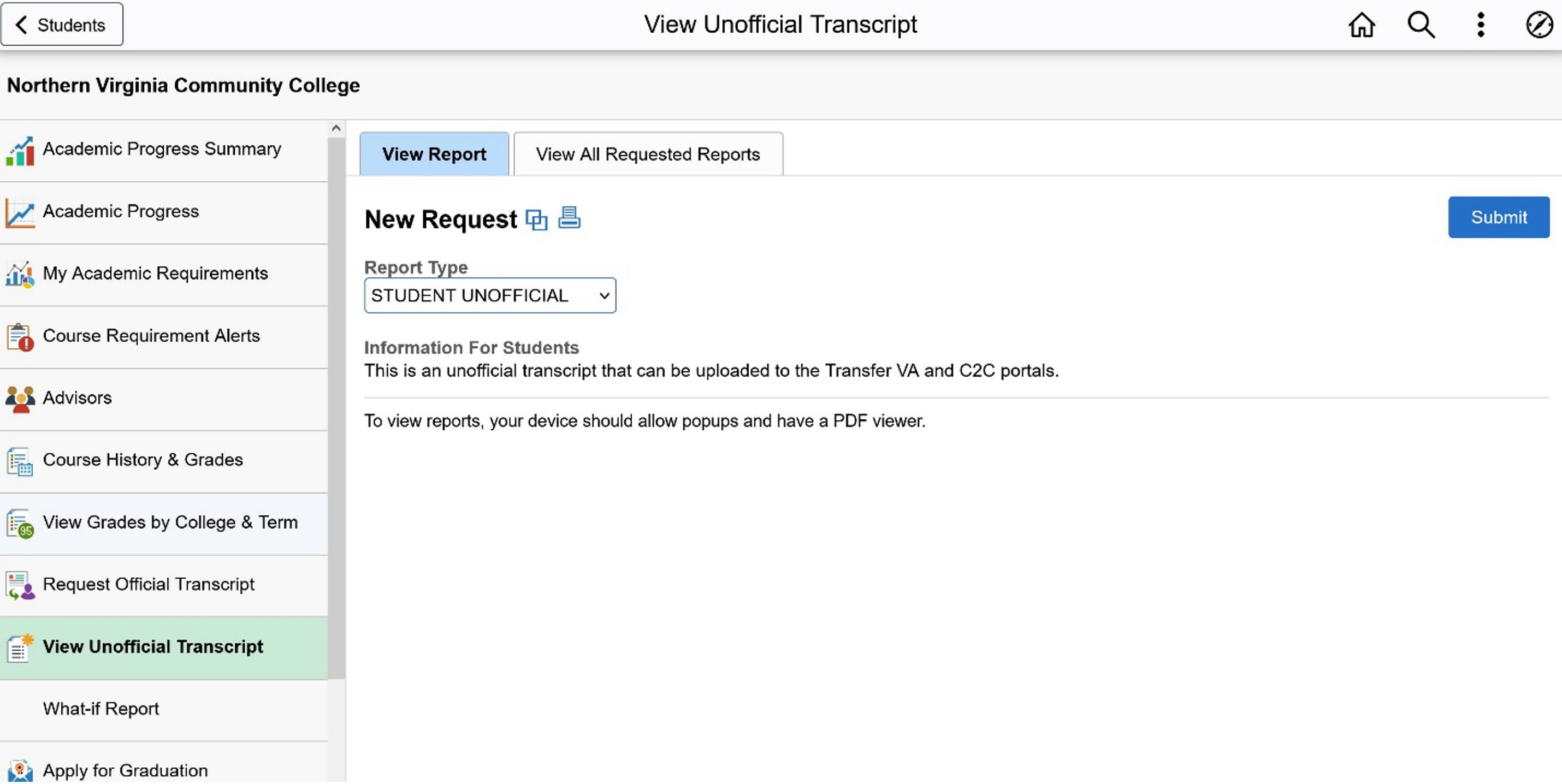Select Academic Progress in sidebar
The image size is (1562, 784).
[164, 213]
